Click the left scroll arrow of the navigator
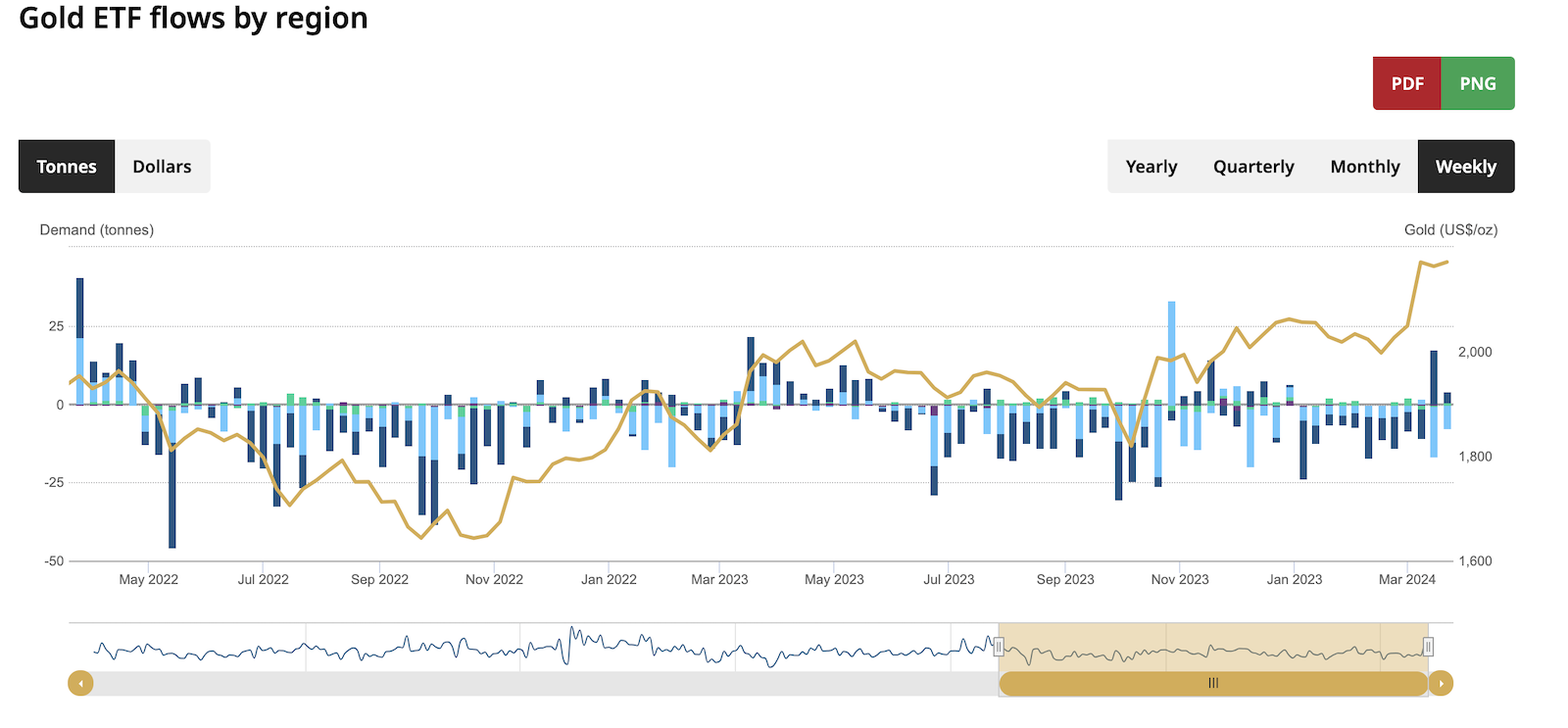The width and height of the screenshot is (1568, 728). (80, 683)
